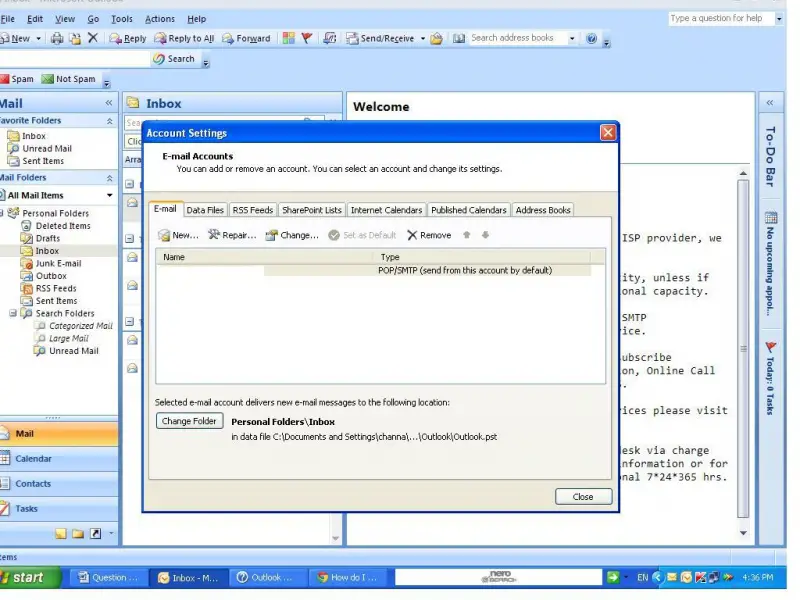
Task: Click the Name column header
Action: (266, 257)
